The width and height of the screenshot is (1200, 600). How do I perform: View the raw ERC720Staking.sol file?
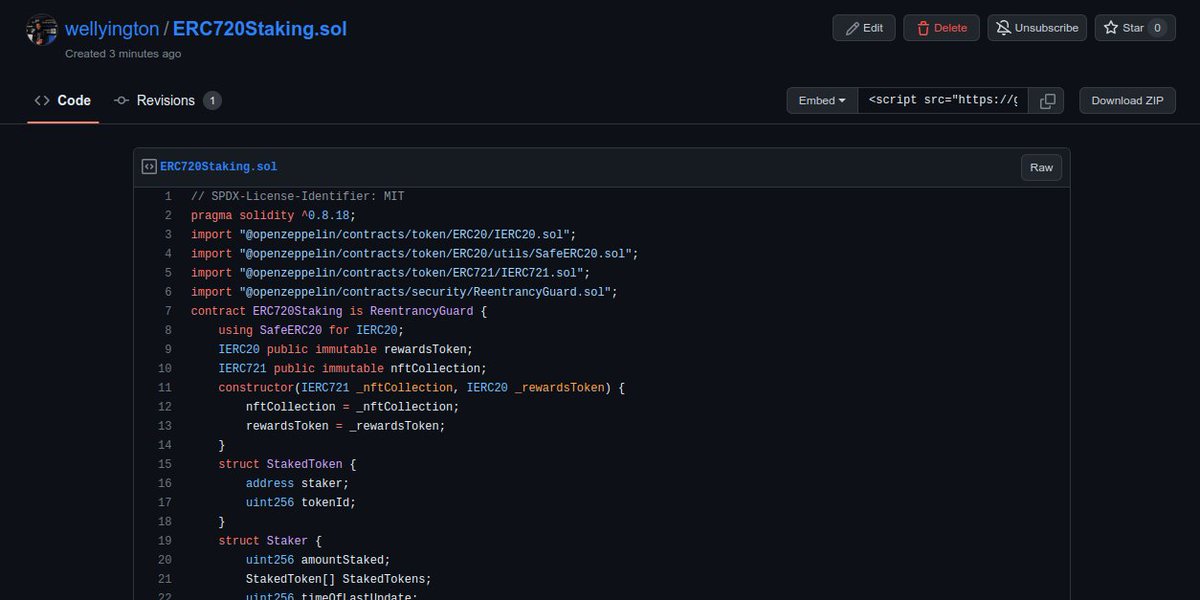(1041, 167)
